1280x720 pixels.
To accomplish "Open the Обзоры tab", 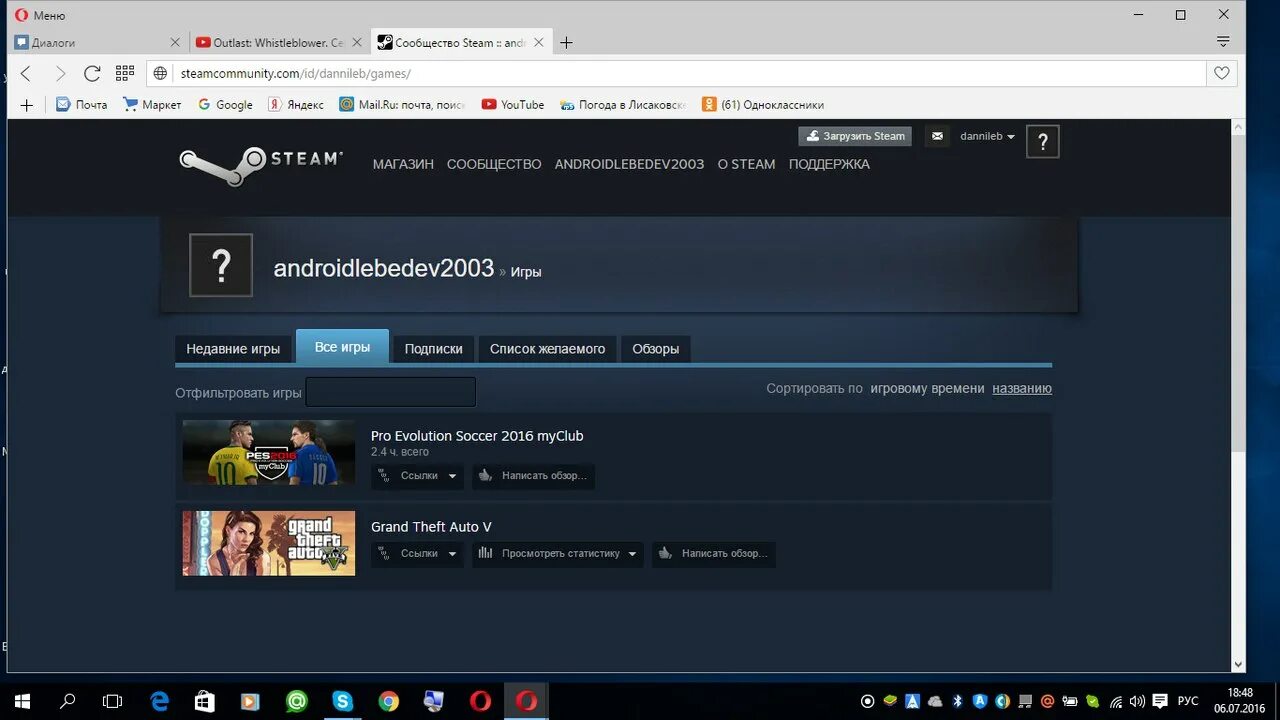I will [x=655, y=348].
